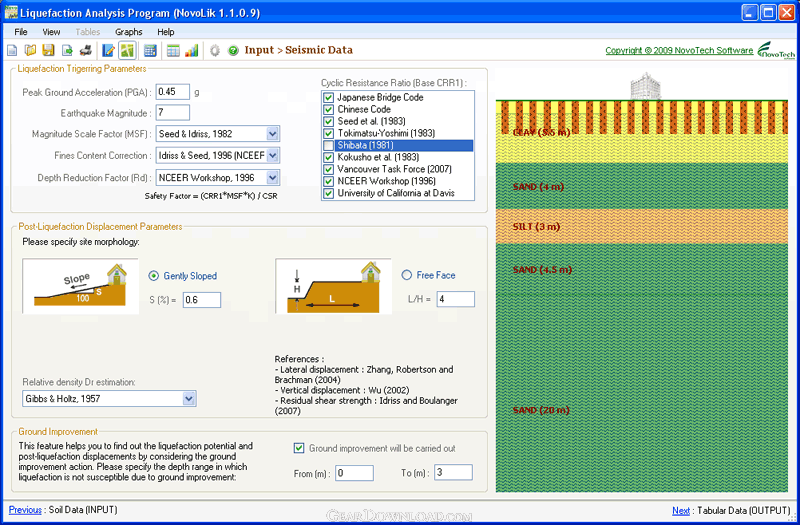
Task: Click the SILT (3 m) layer
Action: coord(642,226)
